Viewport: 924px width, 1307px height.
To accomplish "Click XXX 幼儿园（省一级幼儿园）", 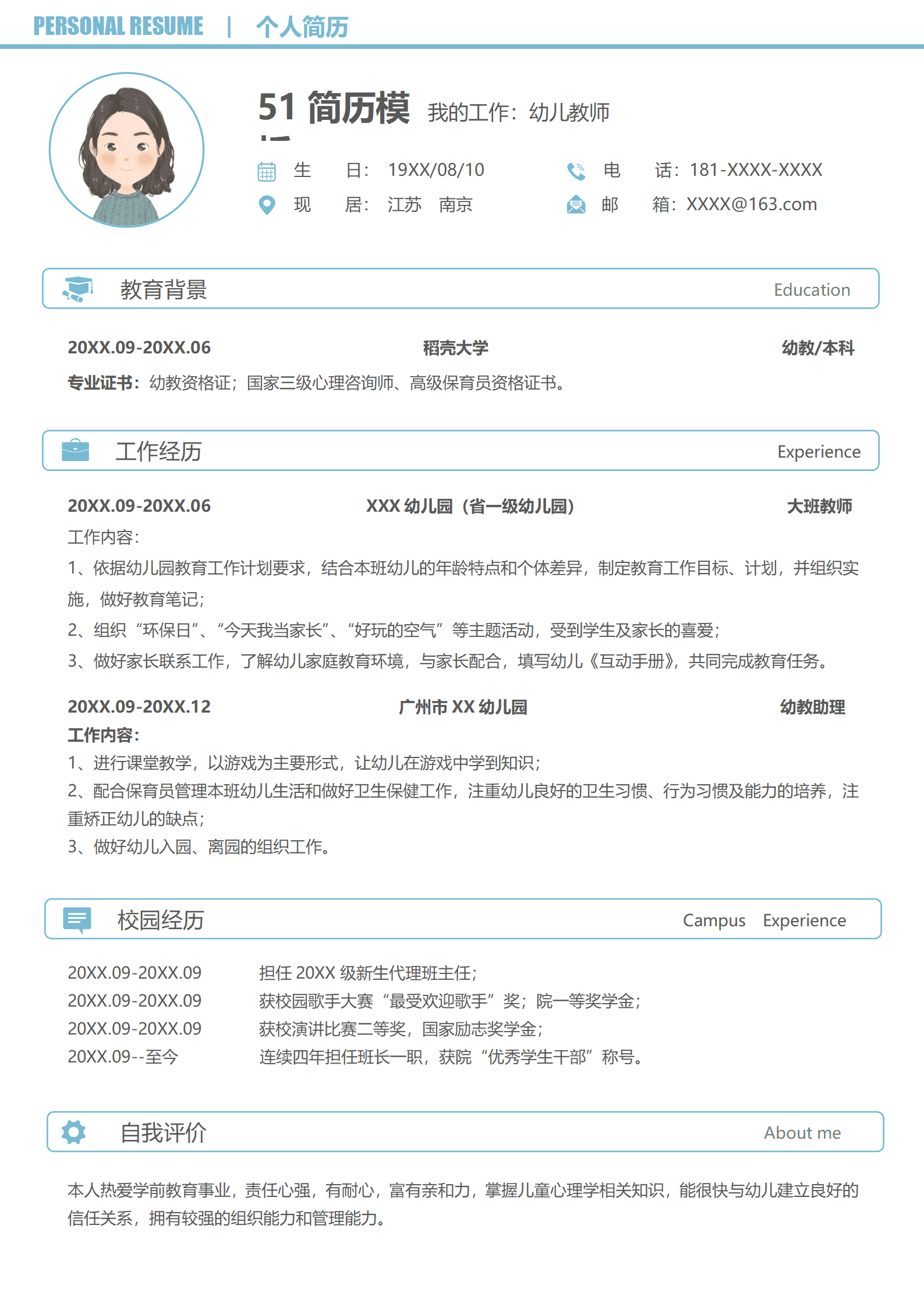I will [x=470, y=506].
